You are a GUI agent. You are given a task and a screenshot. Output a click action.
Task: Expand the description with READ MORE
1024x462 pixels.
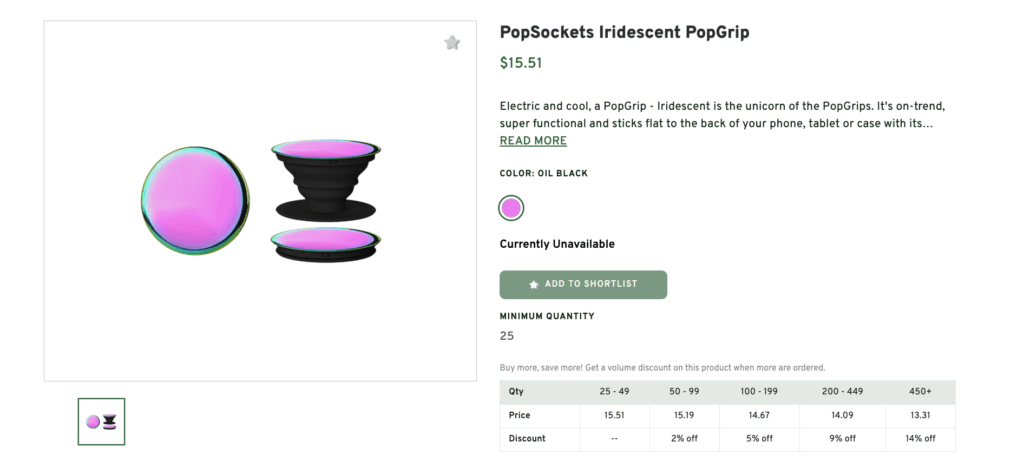pos(533,141)
